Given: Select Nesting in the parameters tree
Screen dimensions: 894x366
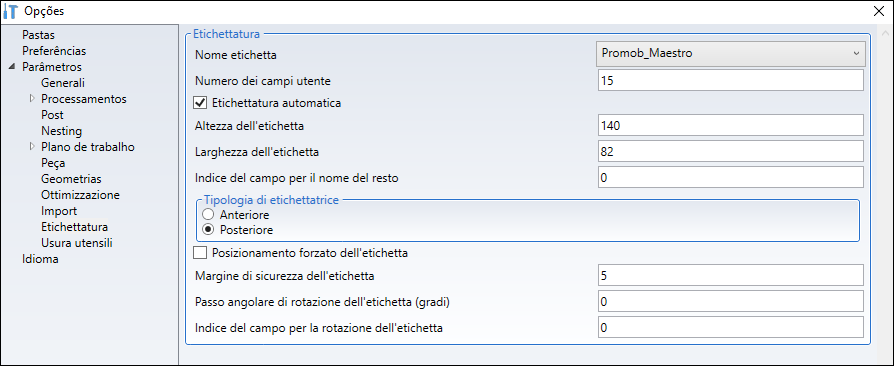Looking at the screenshot, I should (62, 131).
